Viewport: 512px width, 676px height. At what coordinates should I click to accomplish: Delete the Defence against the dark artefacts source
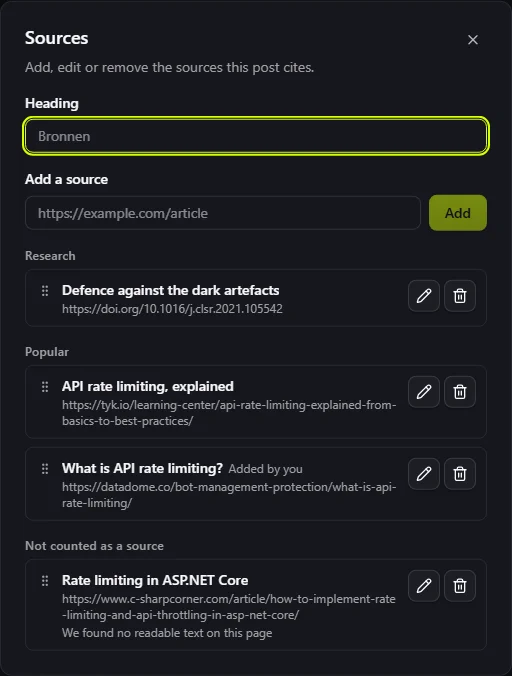pos(460,296)
